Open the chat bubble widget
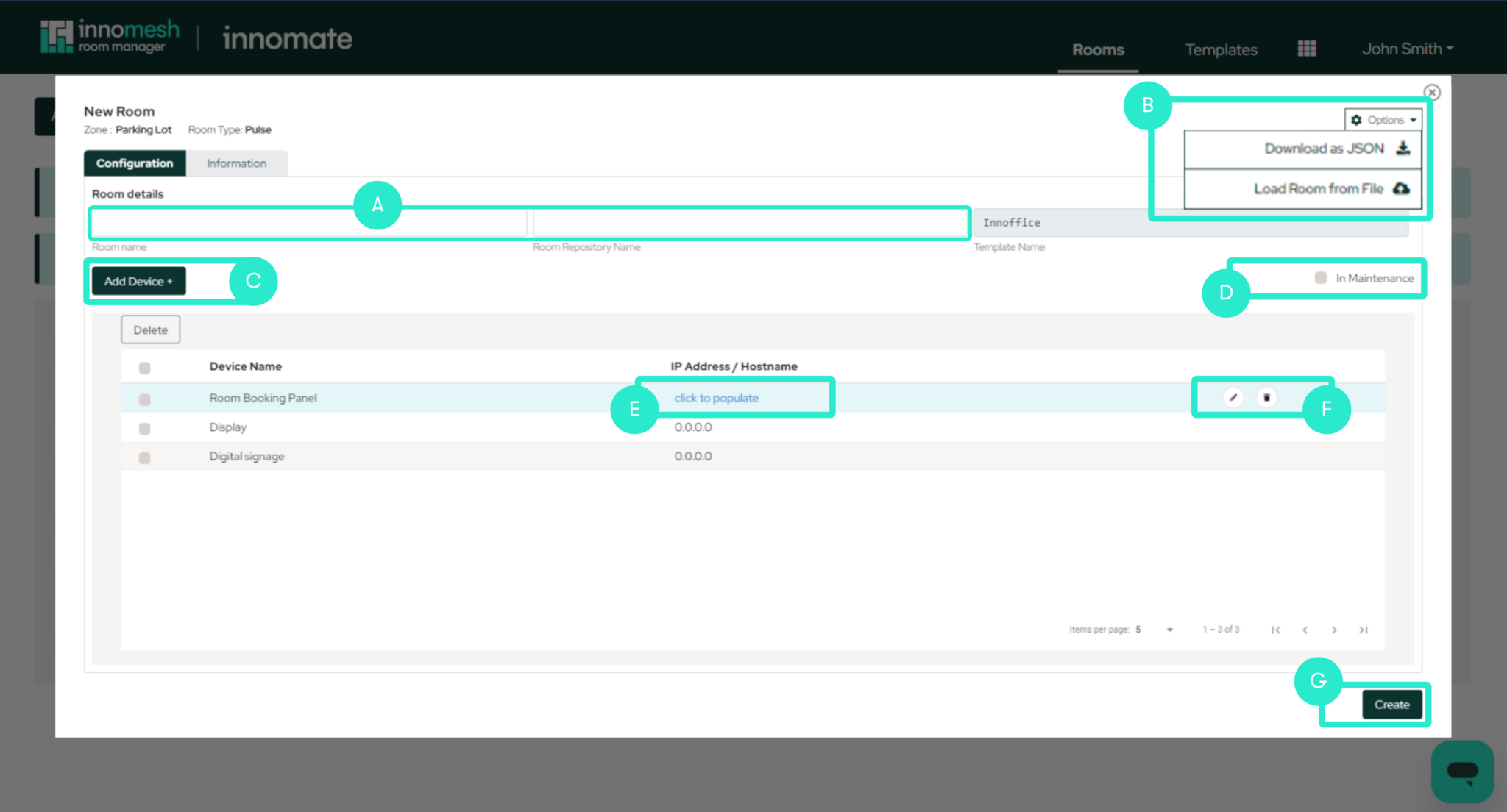 pyautogui.click(x=1463, y=772)
